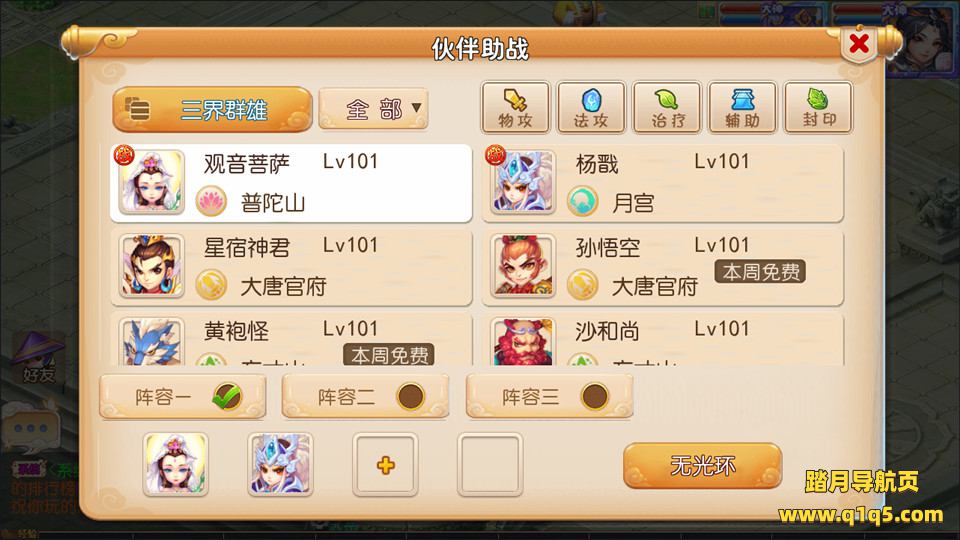
Task: Open the 无光环 aura selector
Action: coord(702,466)
